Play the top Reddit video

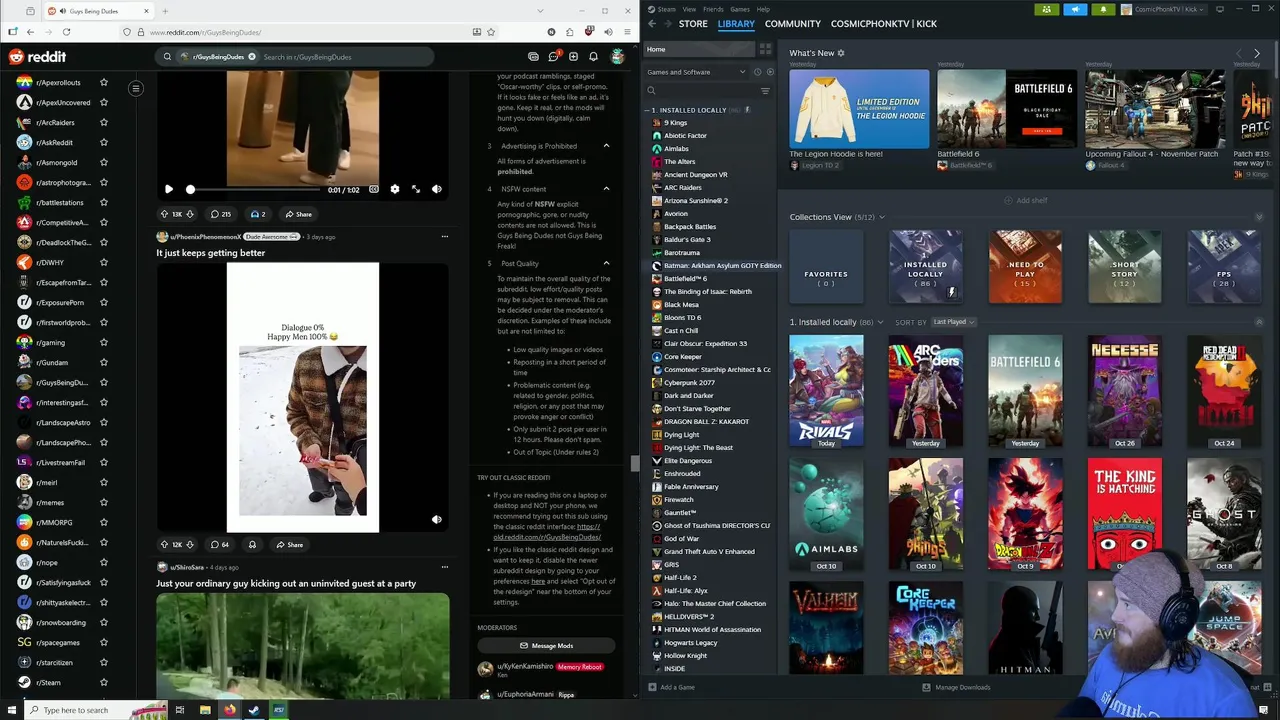(169, 189)
